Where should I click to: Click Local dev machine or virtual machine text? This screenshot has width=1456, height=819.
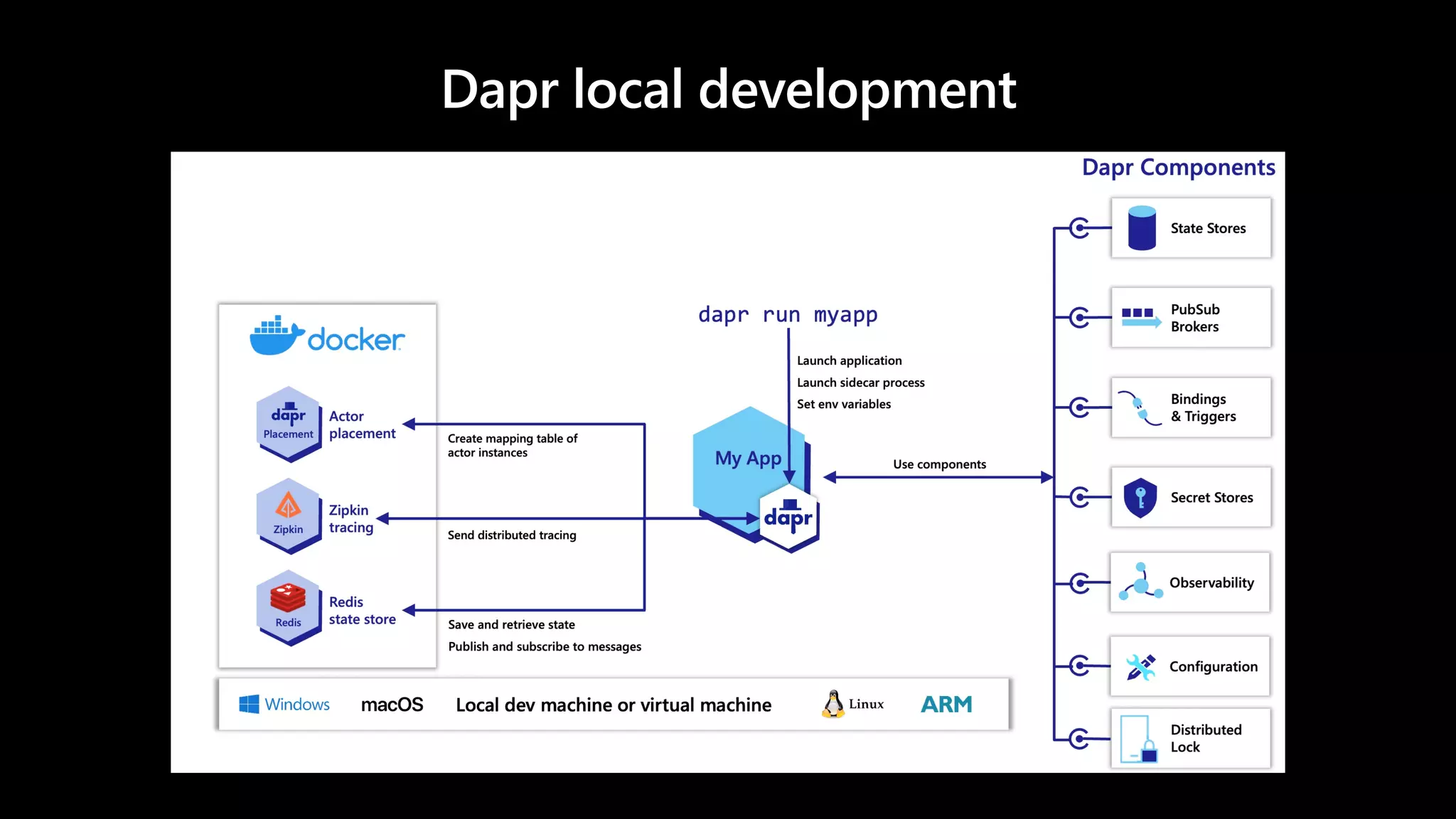pos(614,705)
